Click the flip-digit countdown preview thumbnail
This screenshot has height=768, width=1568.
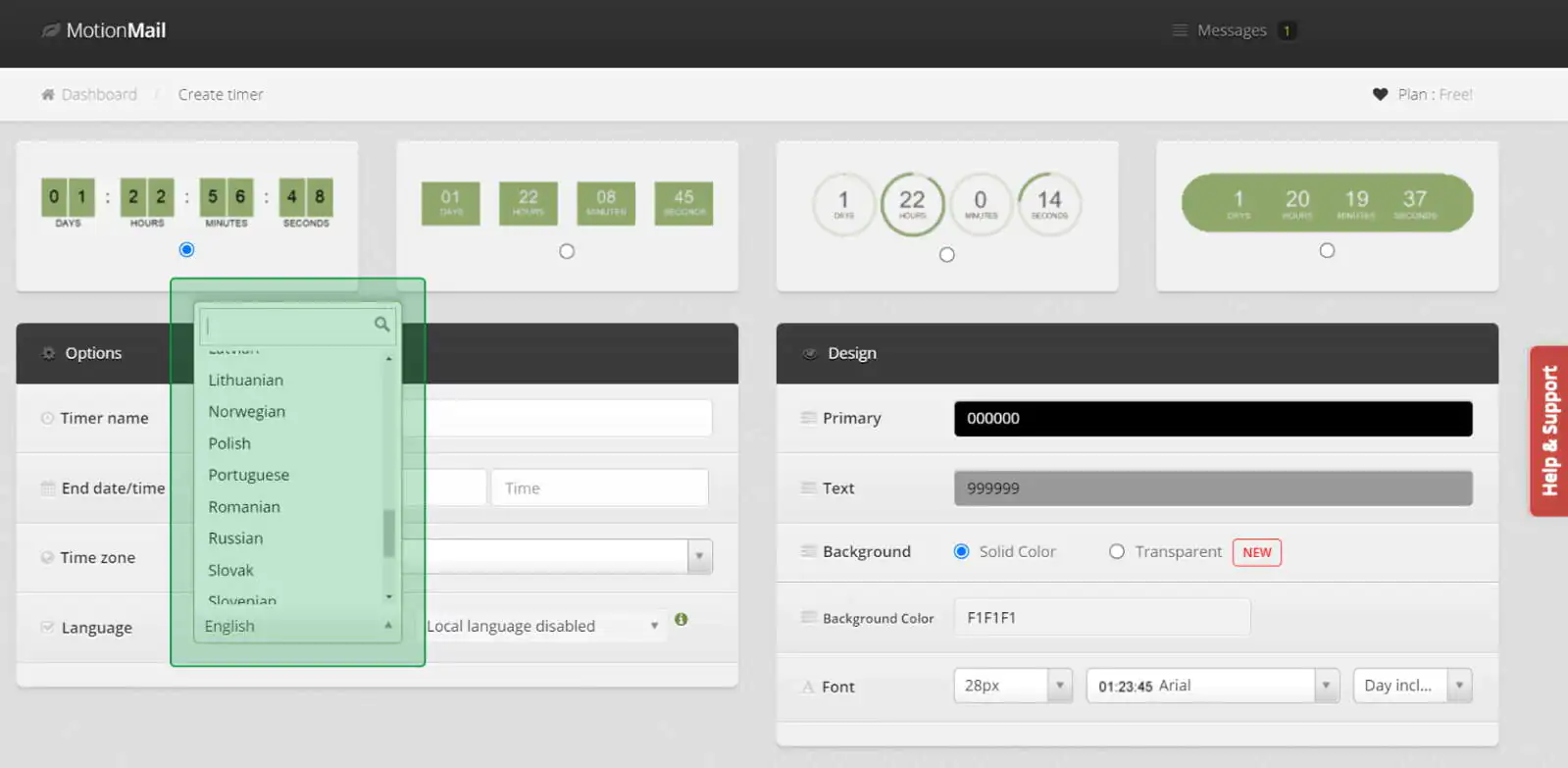pyautogui.click(x=186, y=203)
